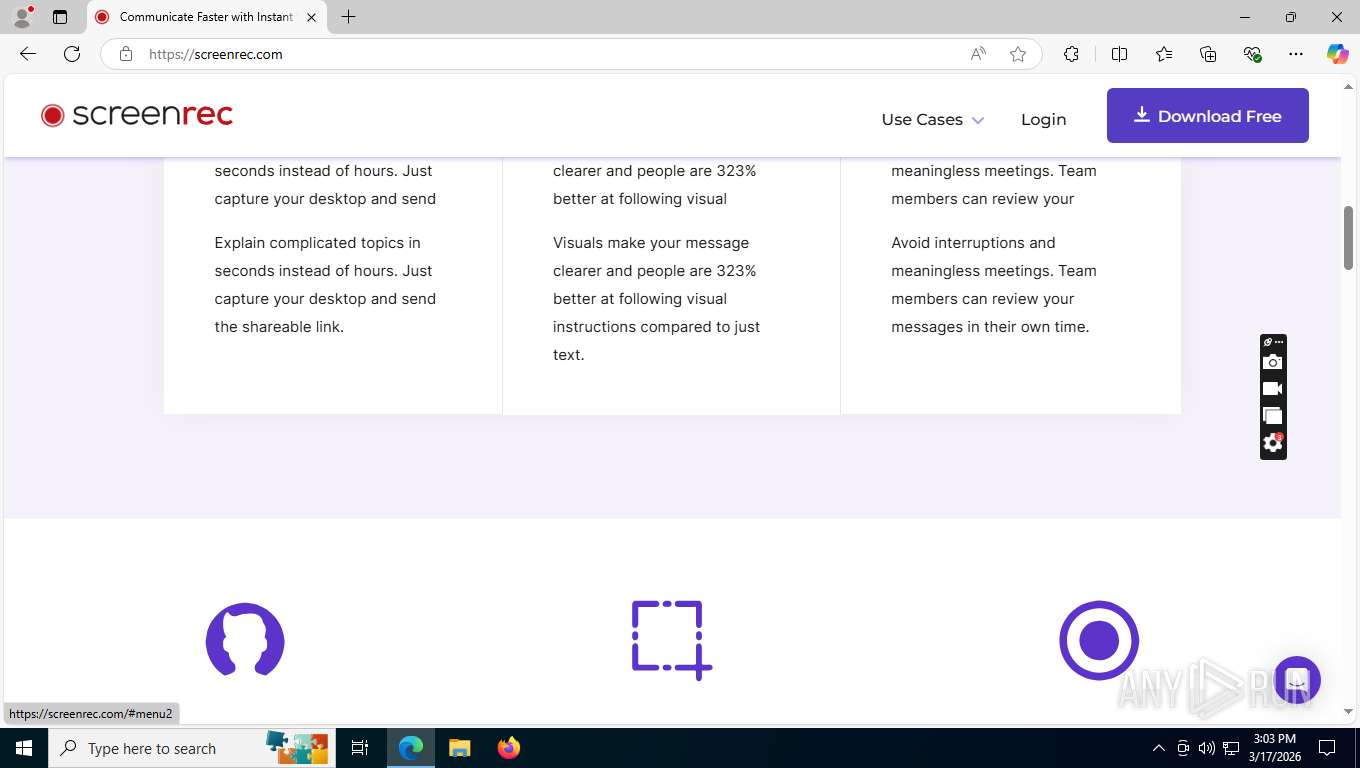Screen dimensions: 1360x768
Task: Open Browser essentials heart icon
Action: [1252, 54]
